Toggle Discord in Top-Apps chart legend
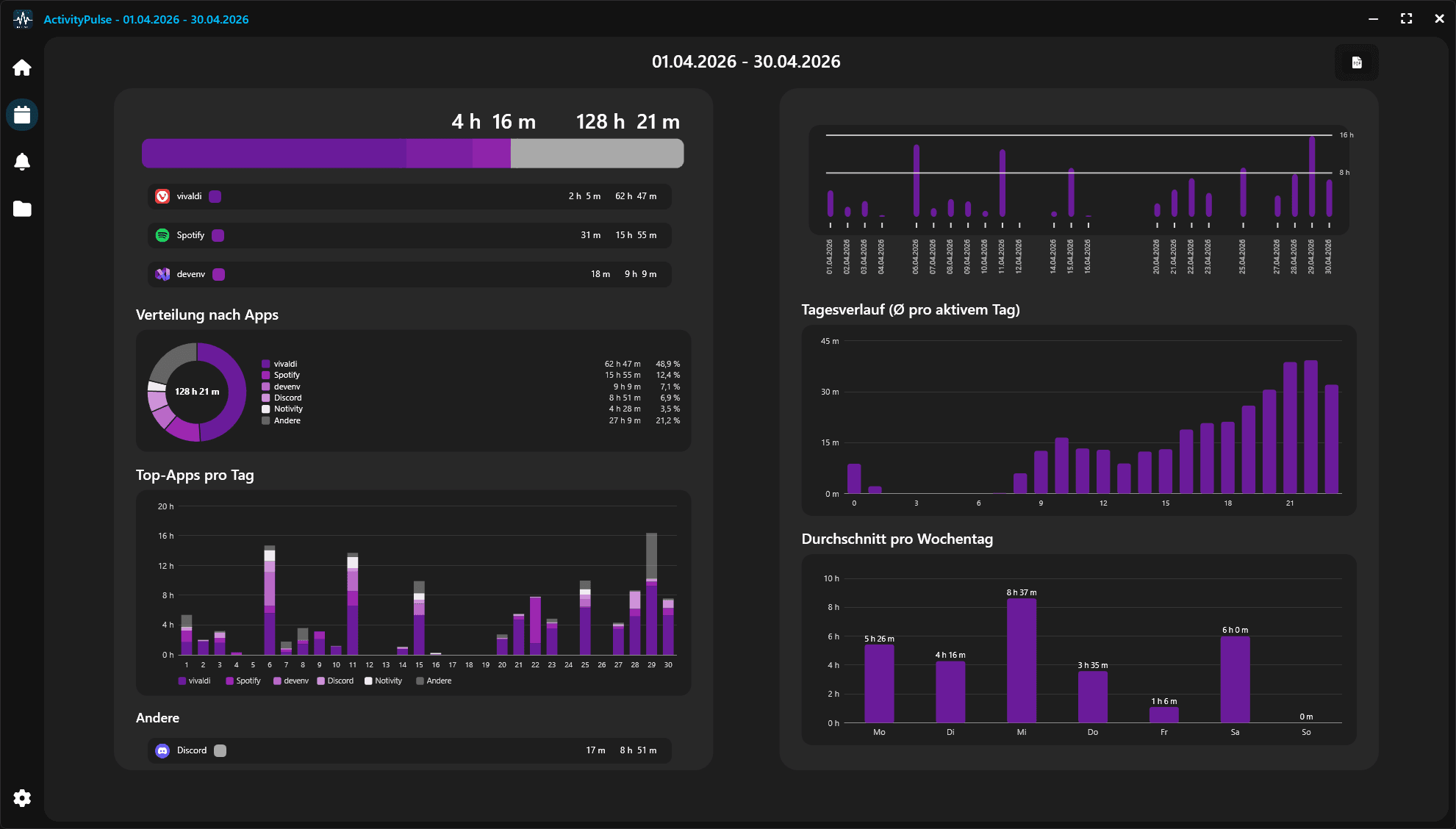The image size is (1456, 829). click(x=335, y=681)
